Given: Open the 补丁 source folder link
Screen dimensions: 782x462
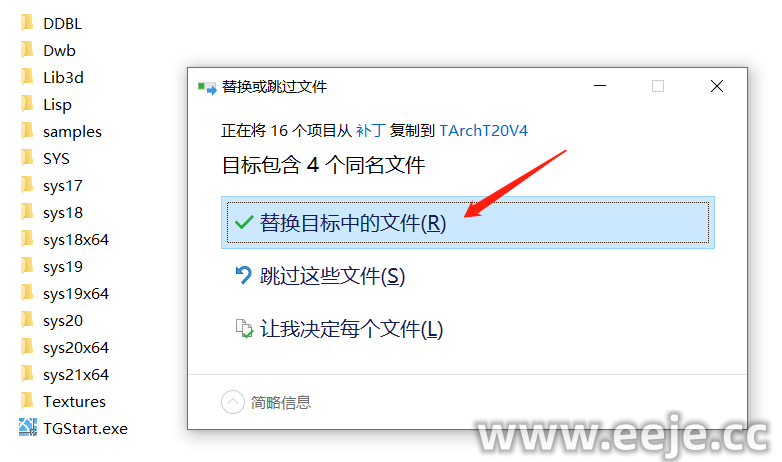Looking at the screenshot, I should 371,131.
